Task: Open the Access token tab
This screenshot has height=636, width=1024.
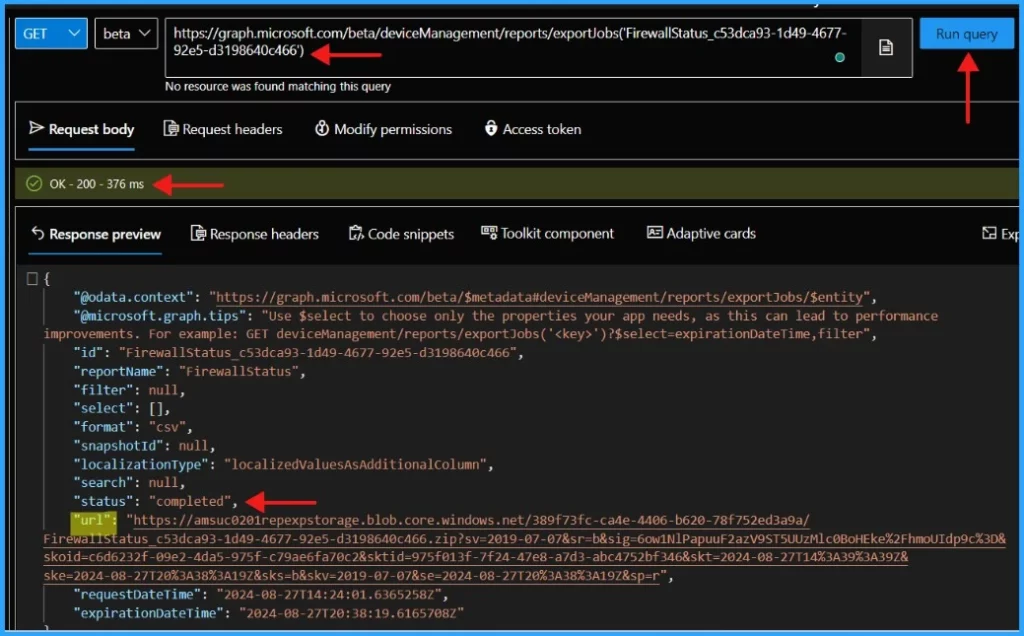Action: pyautogui.click(x=533, y=129)
